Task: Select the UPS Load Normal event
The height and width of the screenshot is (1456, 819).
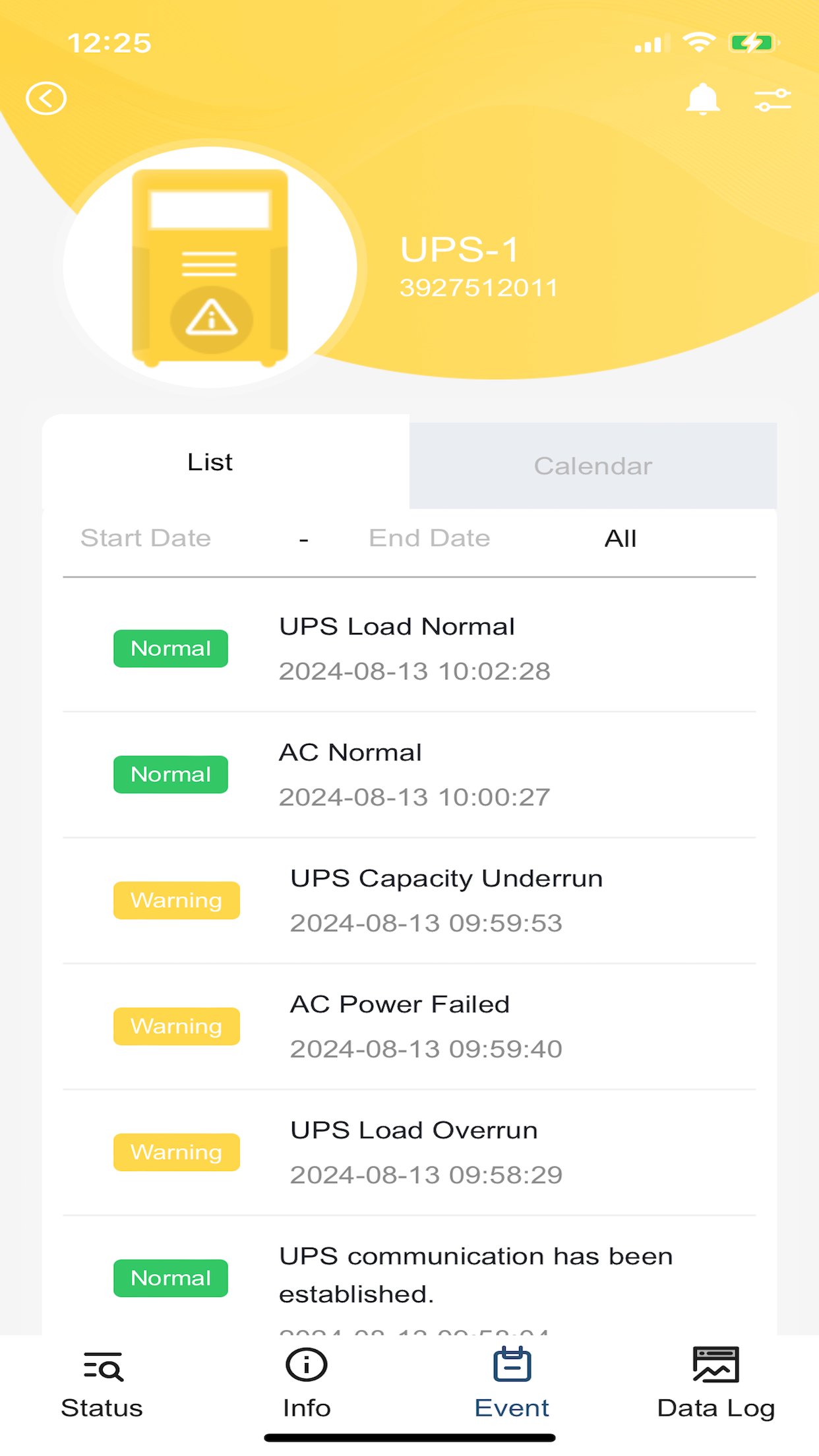Action: tap(409, 648)
